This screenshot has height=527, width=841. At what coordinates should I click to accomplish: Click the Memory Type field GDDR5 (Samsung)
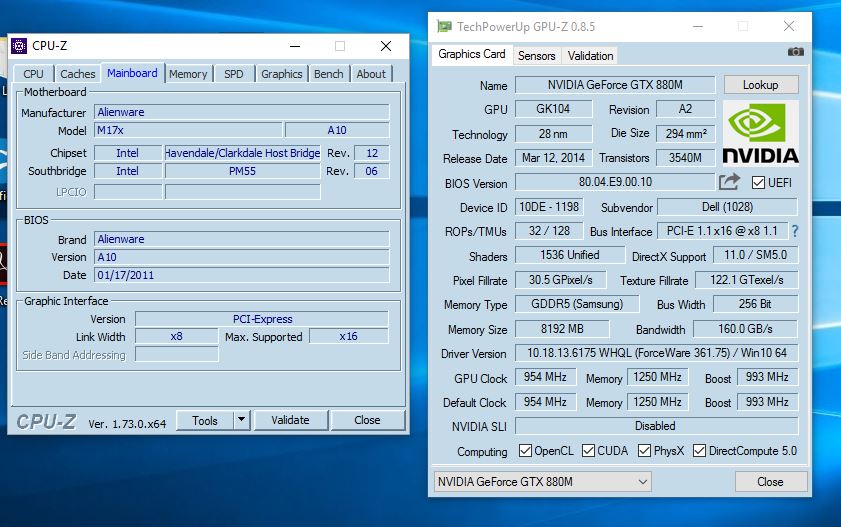577,304
